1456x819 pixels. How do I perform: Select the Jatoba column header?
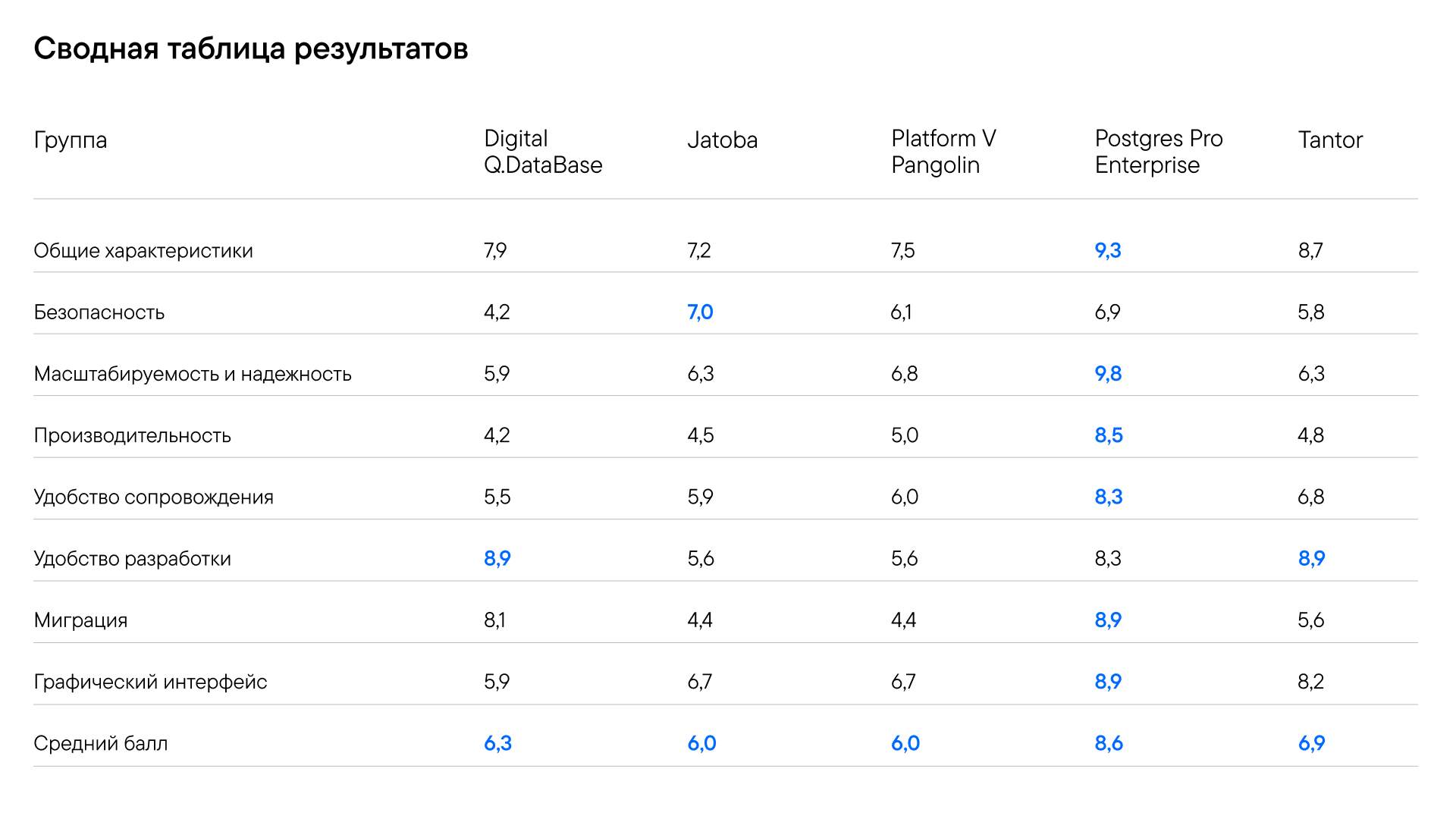[x=722, y=140]
